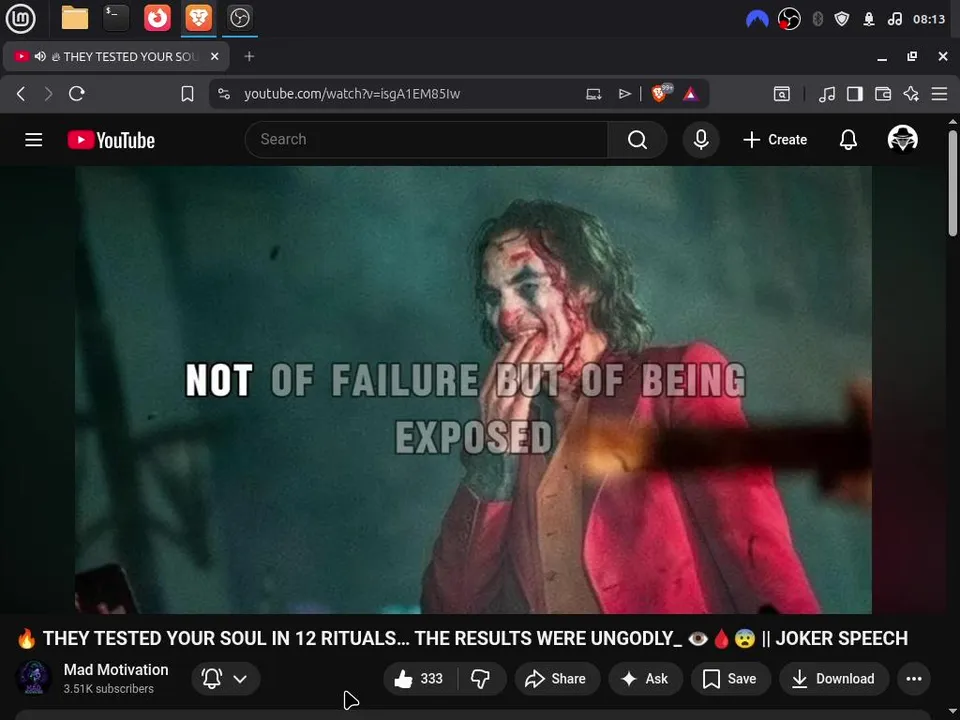Screen dimensions: 960x720
Task: Open the Leo AI sparkle icon
Action: click(911, 94)
